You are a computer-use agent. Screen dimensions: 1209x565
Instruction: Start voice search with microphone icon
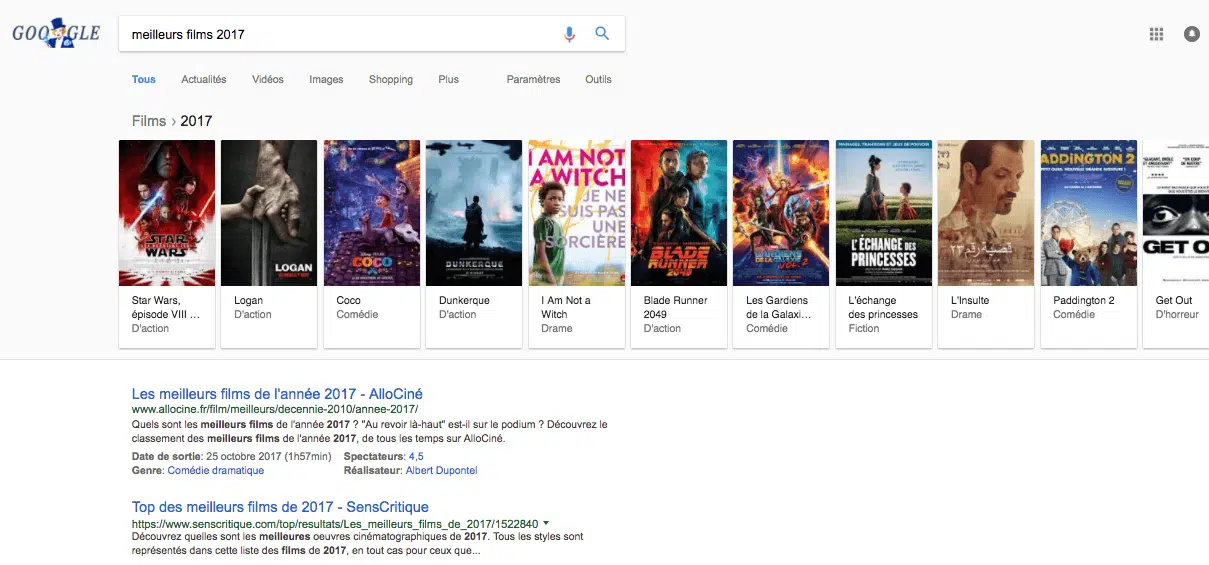[x=569, y=34]
